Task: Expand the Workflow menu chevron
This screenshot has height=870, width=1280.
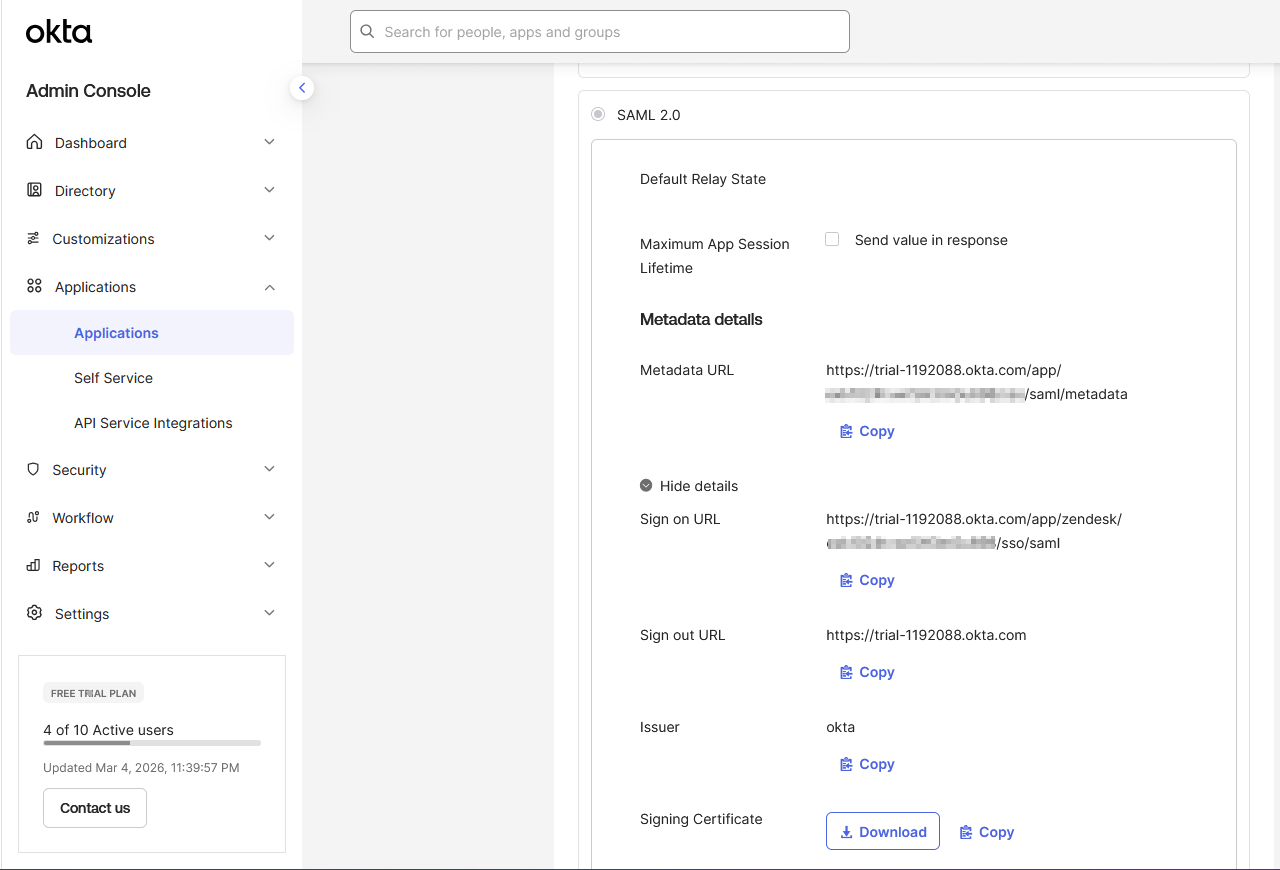Action: pos(269,517)
